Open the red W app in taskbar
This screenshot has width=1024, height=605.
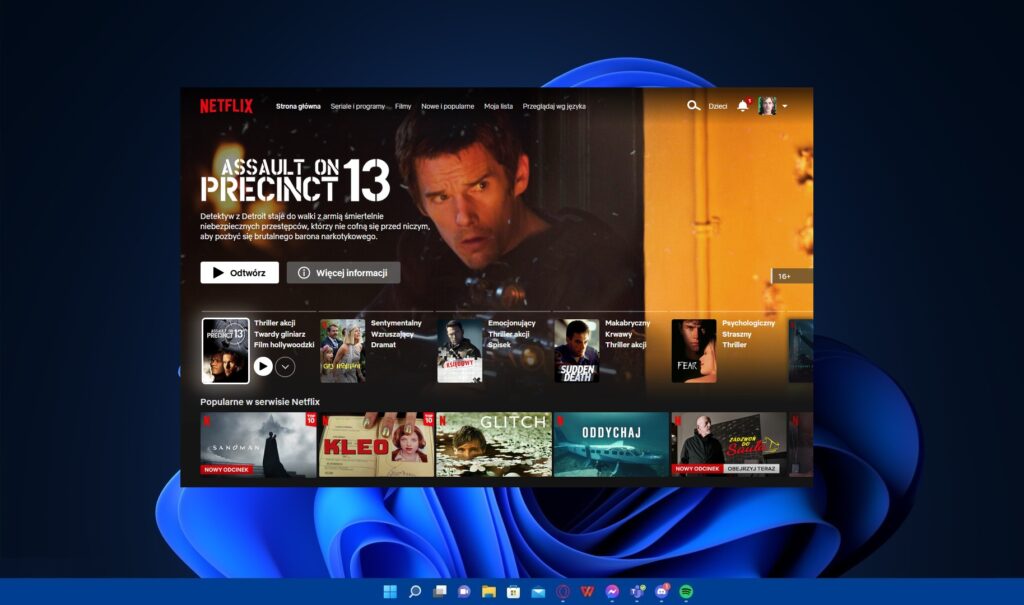coord(587,591)
